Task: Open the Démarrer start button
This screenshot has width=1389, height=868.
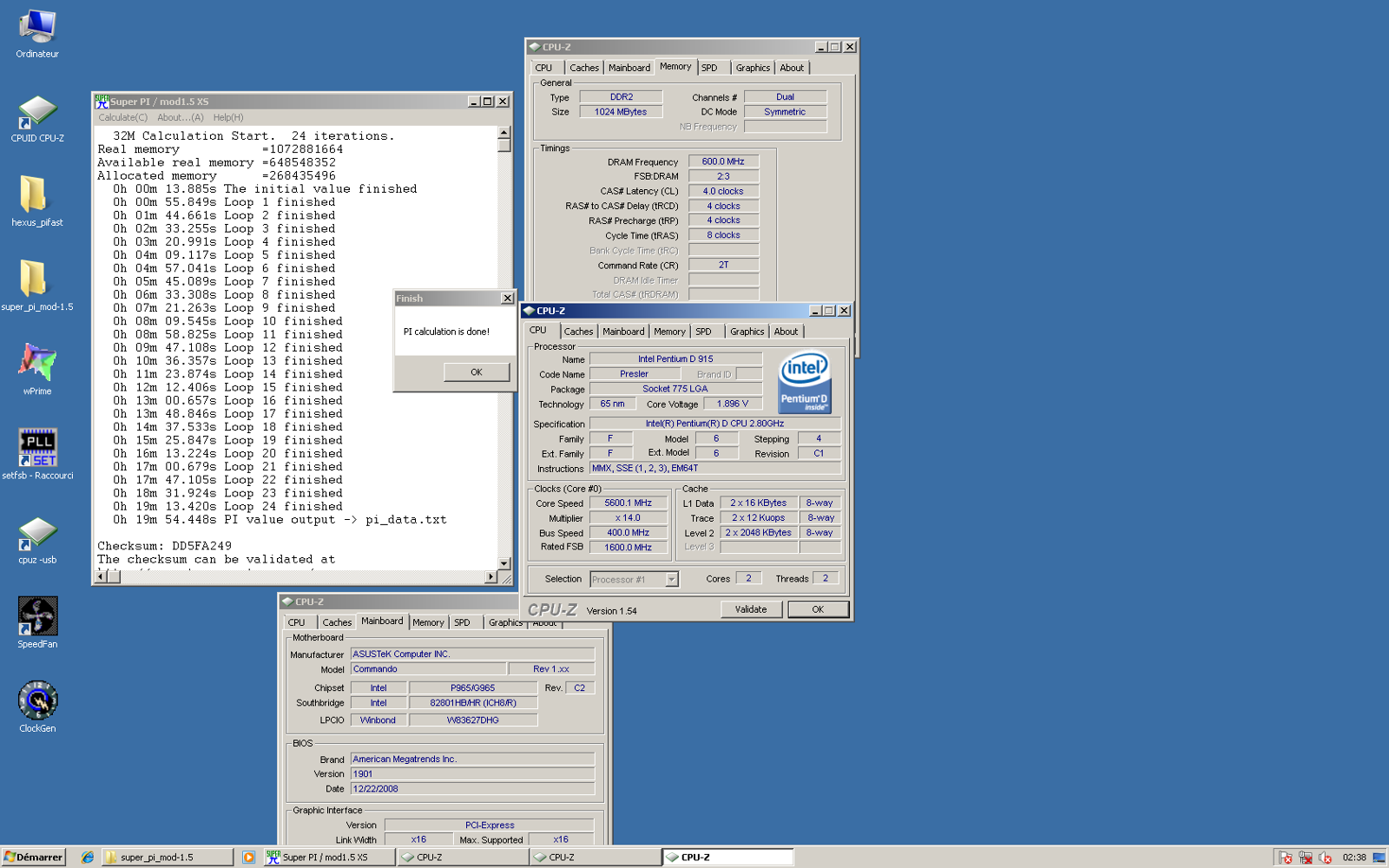Action: click(34, 857)
